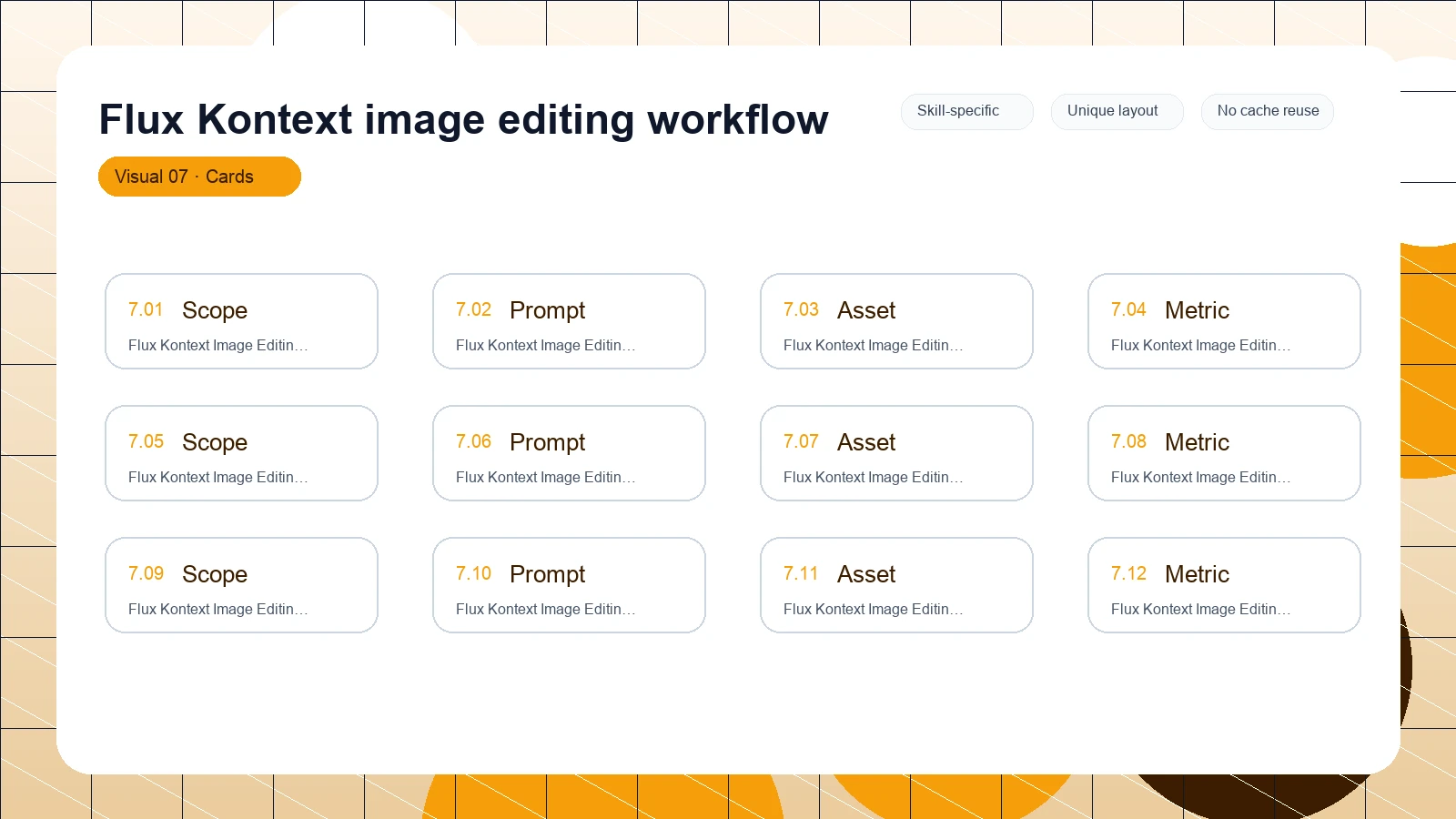Select card 7.08 Metric
The width and height of the screenshot is (1456, 819).
(1224, 453)
